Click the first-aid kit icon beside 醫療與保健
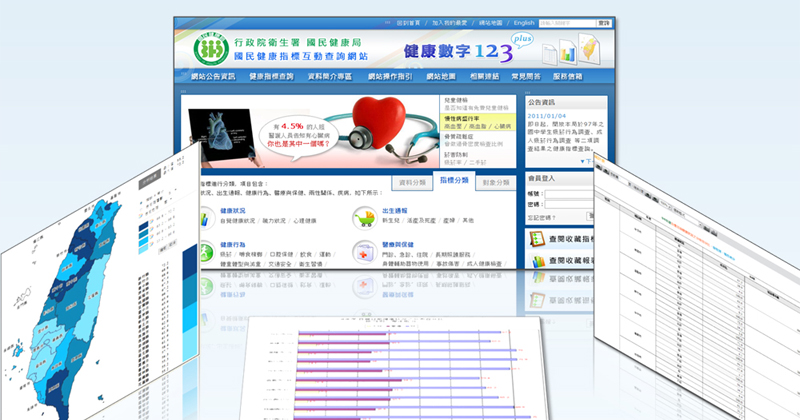The height and width of the screenshot is (420, 800). [365, 252]
